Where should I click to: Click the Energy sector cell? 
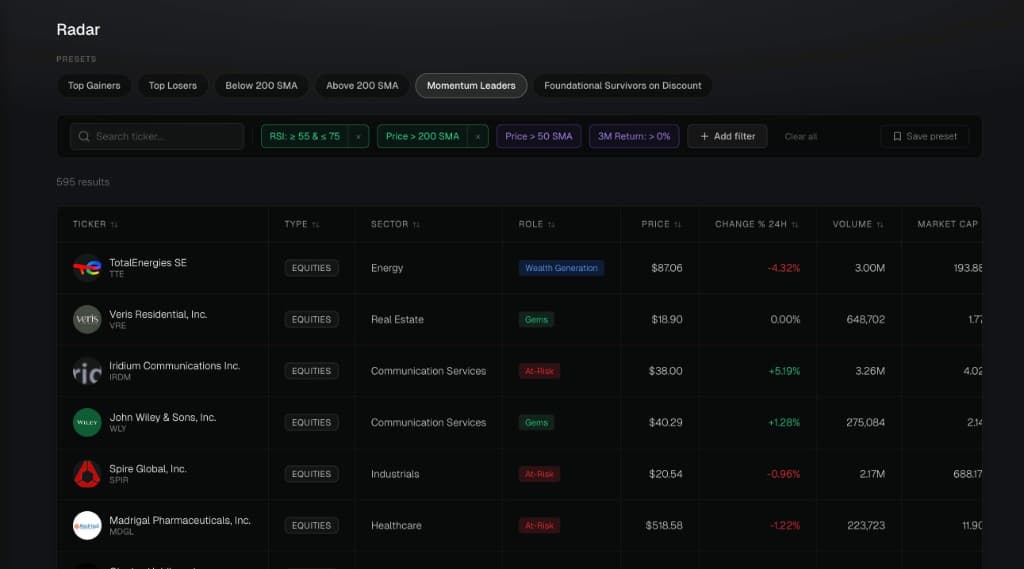[387, 268]
